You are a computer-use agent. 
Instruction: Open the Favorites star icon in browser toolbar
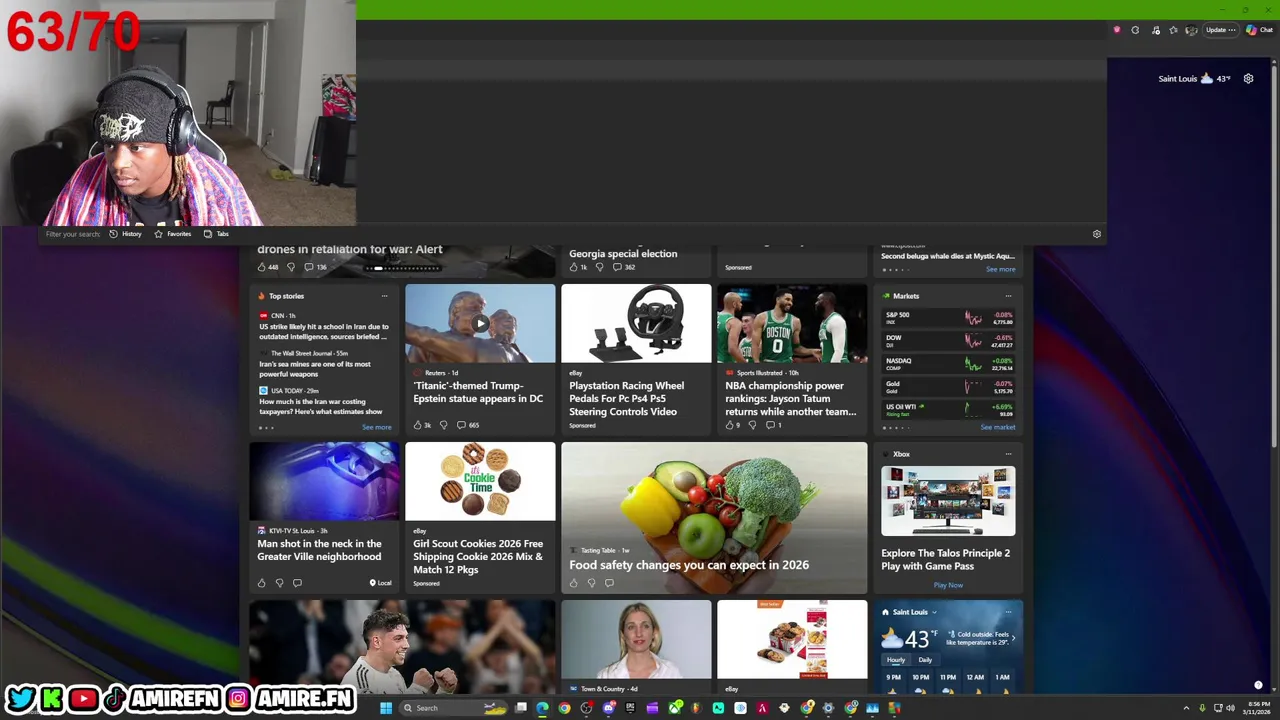pyautogui.click(x=1173, y=30)
